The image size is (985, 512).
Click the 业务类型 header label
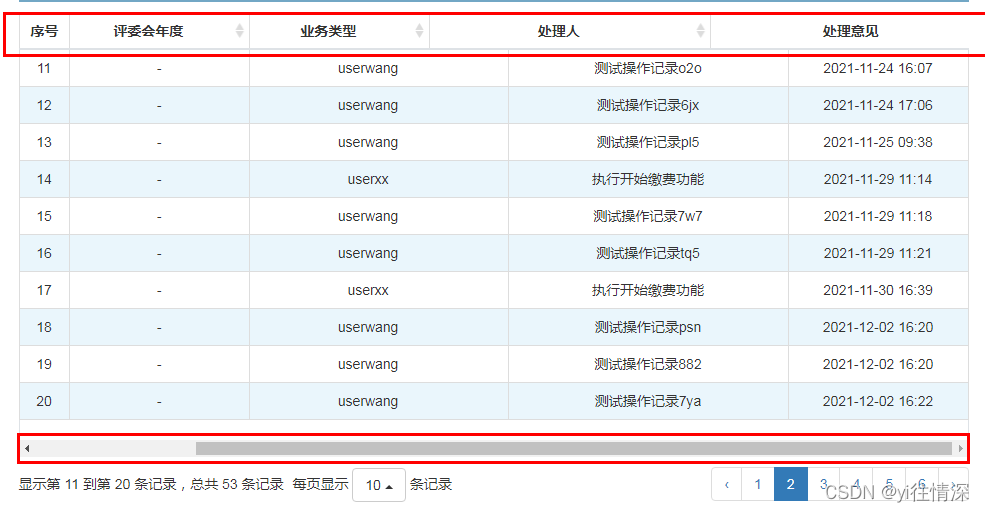(328, 31)
